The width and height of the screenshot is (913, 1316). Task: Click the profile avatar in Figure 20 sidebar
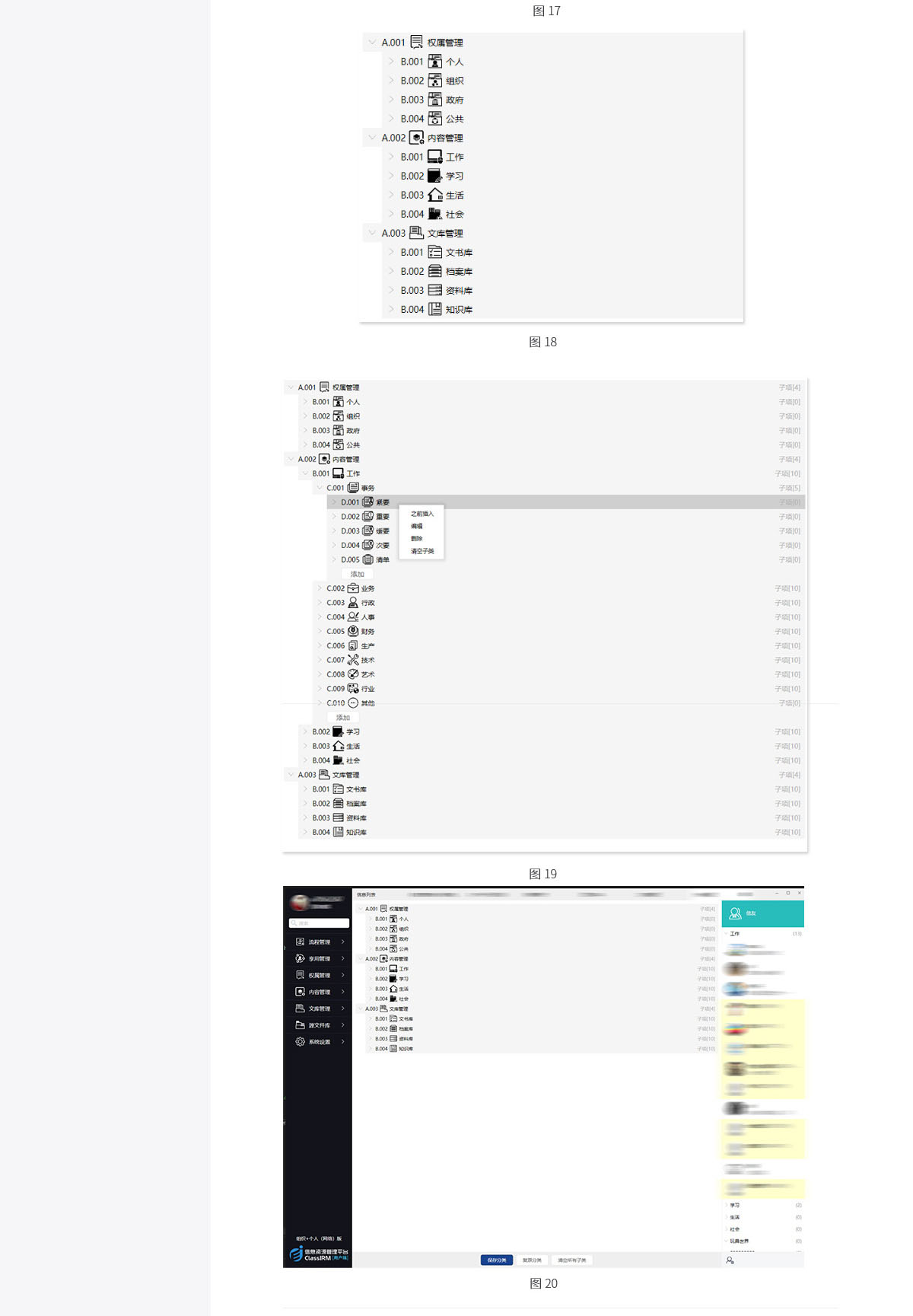point(301,903)
